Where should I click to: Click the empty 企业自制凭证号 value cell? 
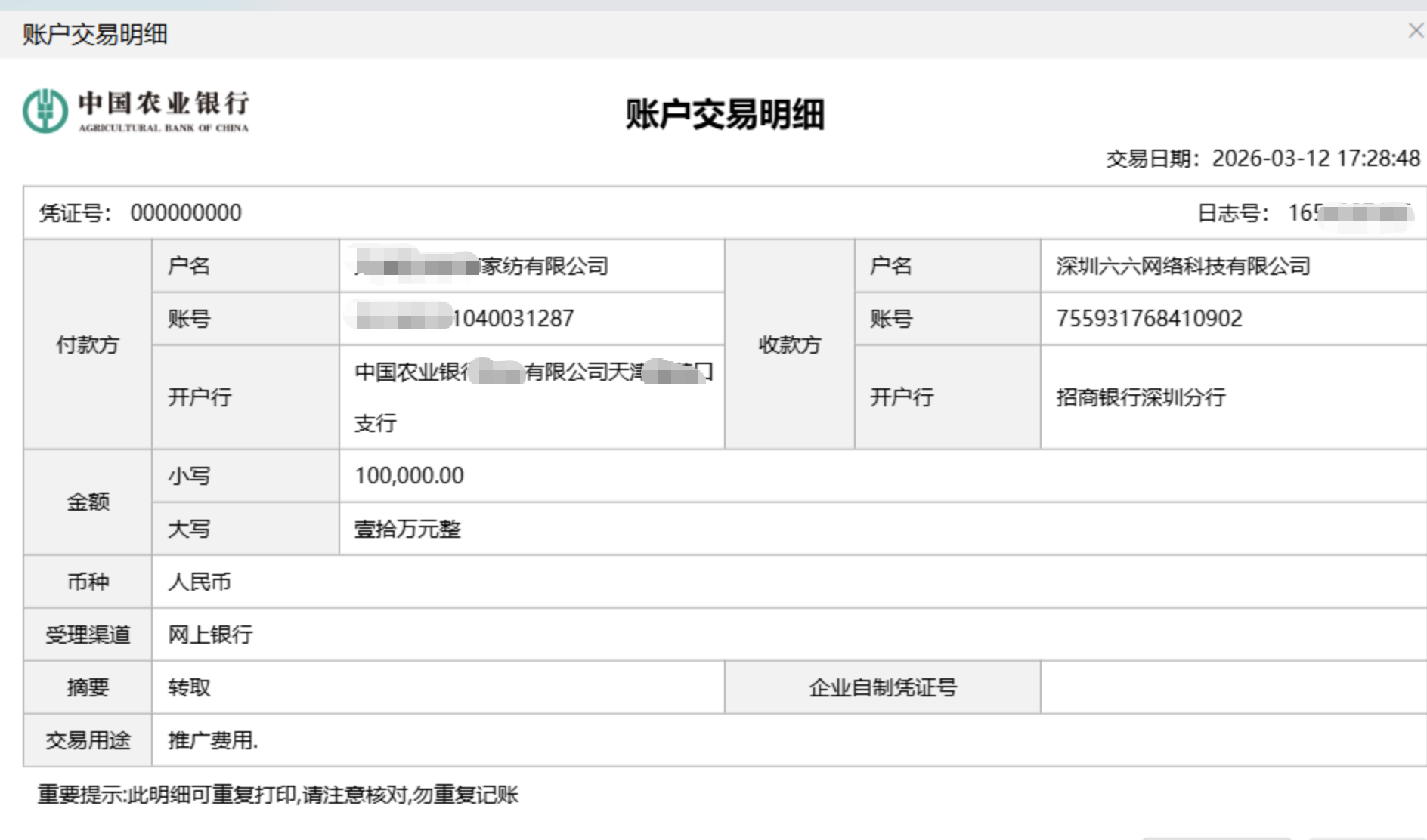pyautogui.click(x=1232, y=687)
